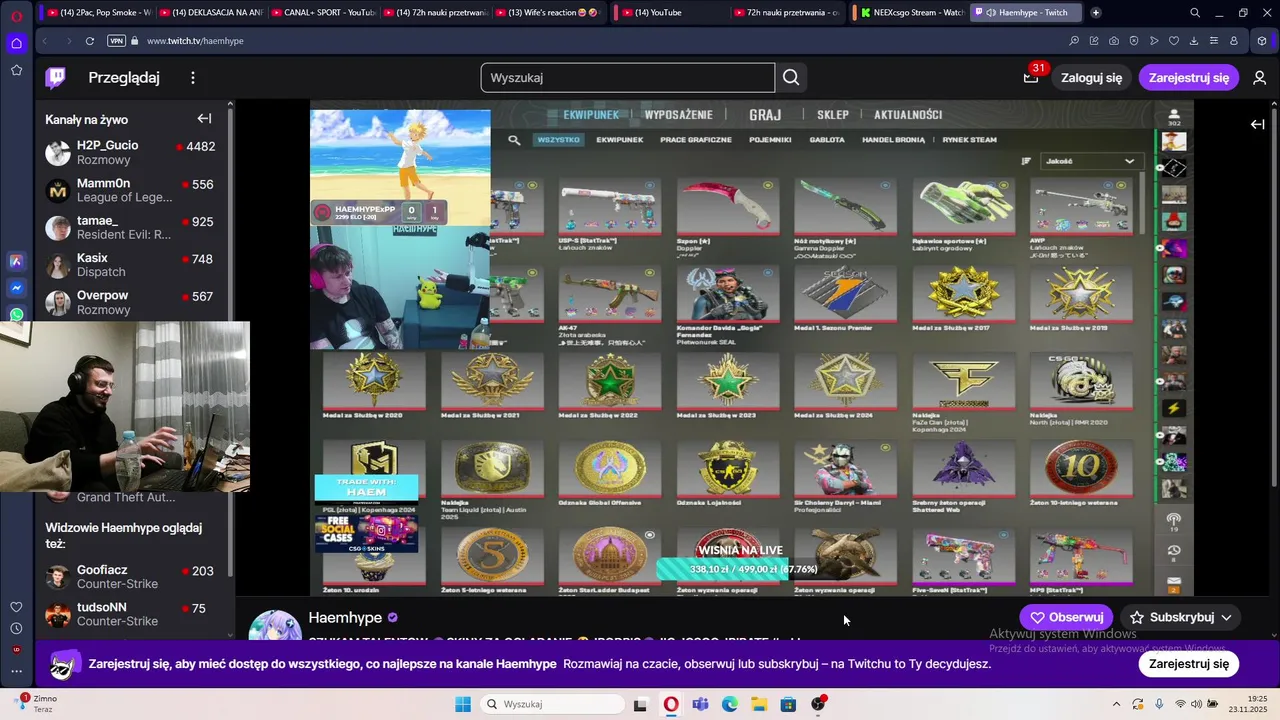
Task: Open the Twitch home logo
Action: [x=56, y=77]
